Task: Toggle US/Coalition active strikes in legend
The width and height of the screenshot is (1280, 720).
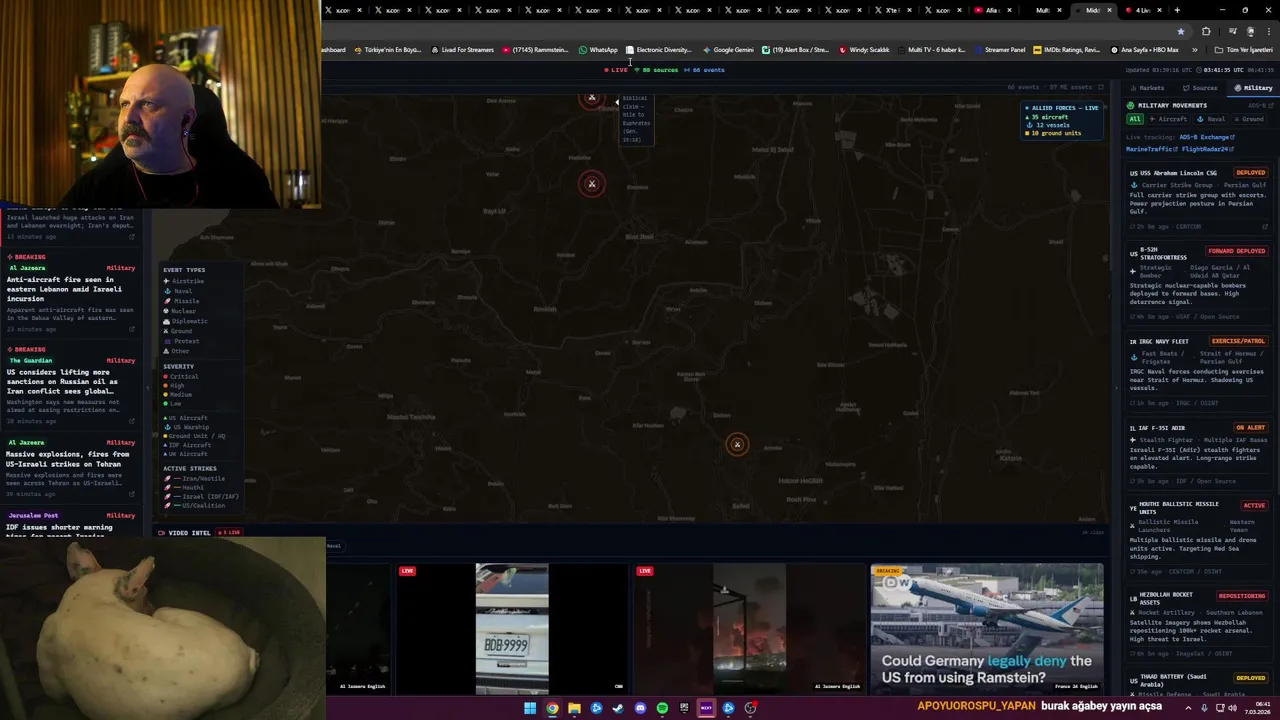Action: pos(195,505)
